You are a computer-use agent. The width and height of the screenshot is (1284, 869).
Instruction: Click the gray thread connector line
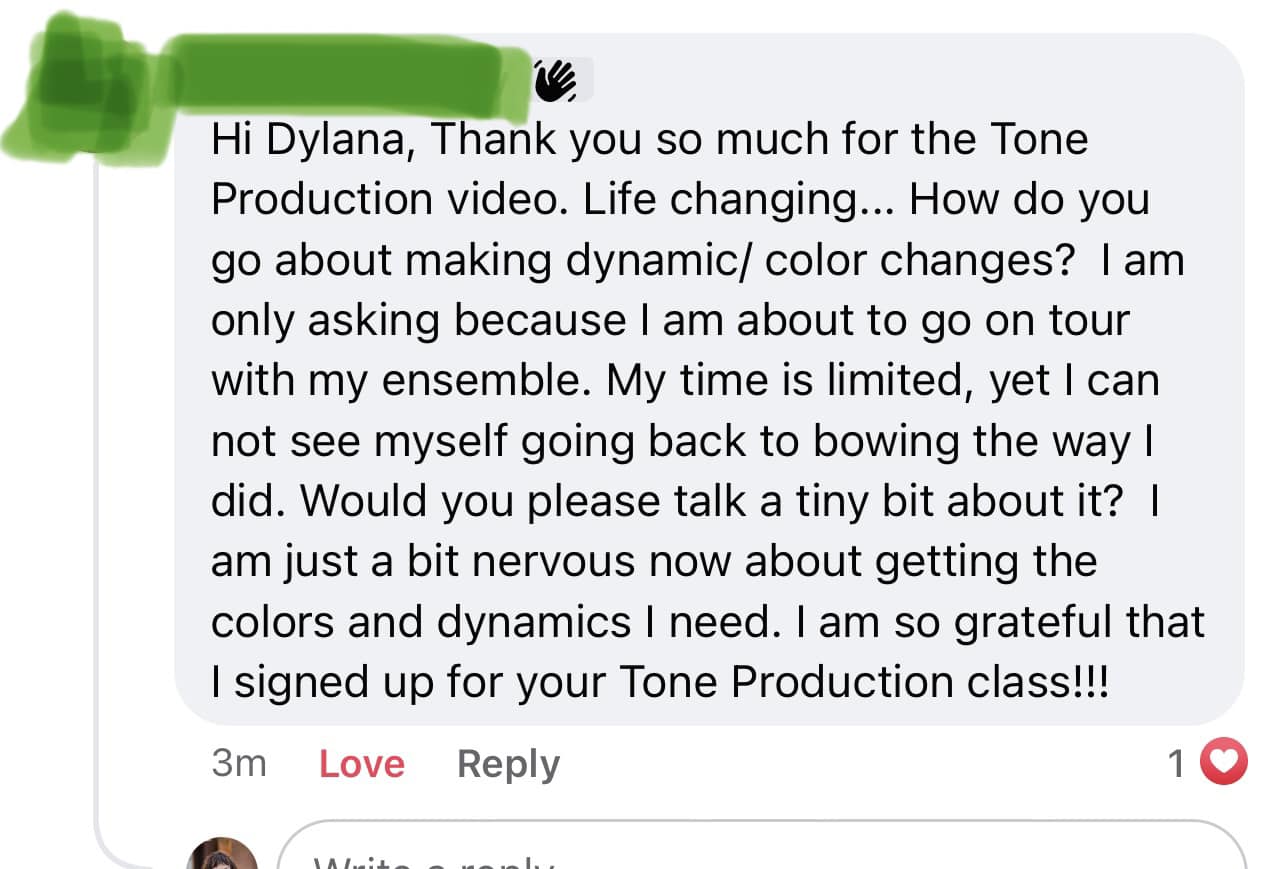point(98,500)
